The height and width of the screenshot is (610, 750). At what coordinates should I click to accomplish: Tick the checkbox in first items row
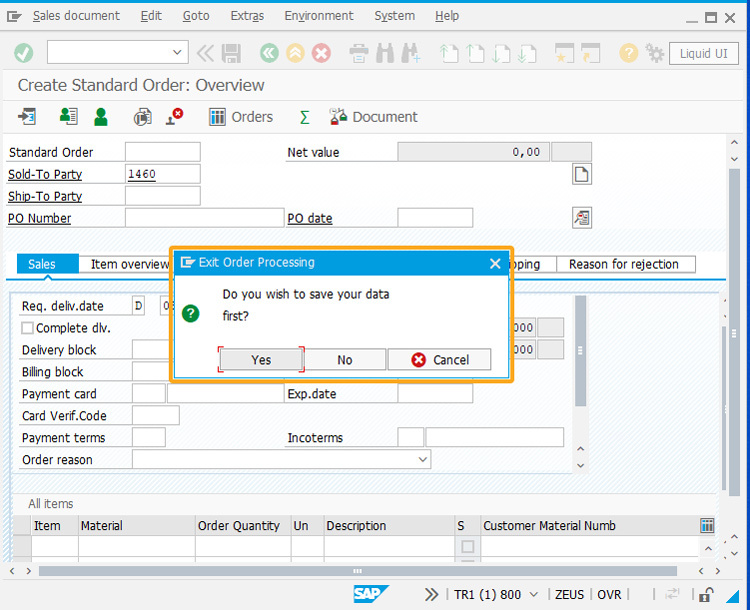point(467,546)
